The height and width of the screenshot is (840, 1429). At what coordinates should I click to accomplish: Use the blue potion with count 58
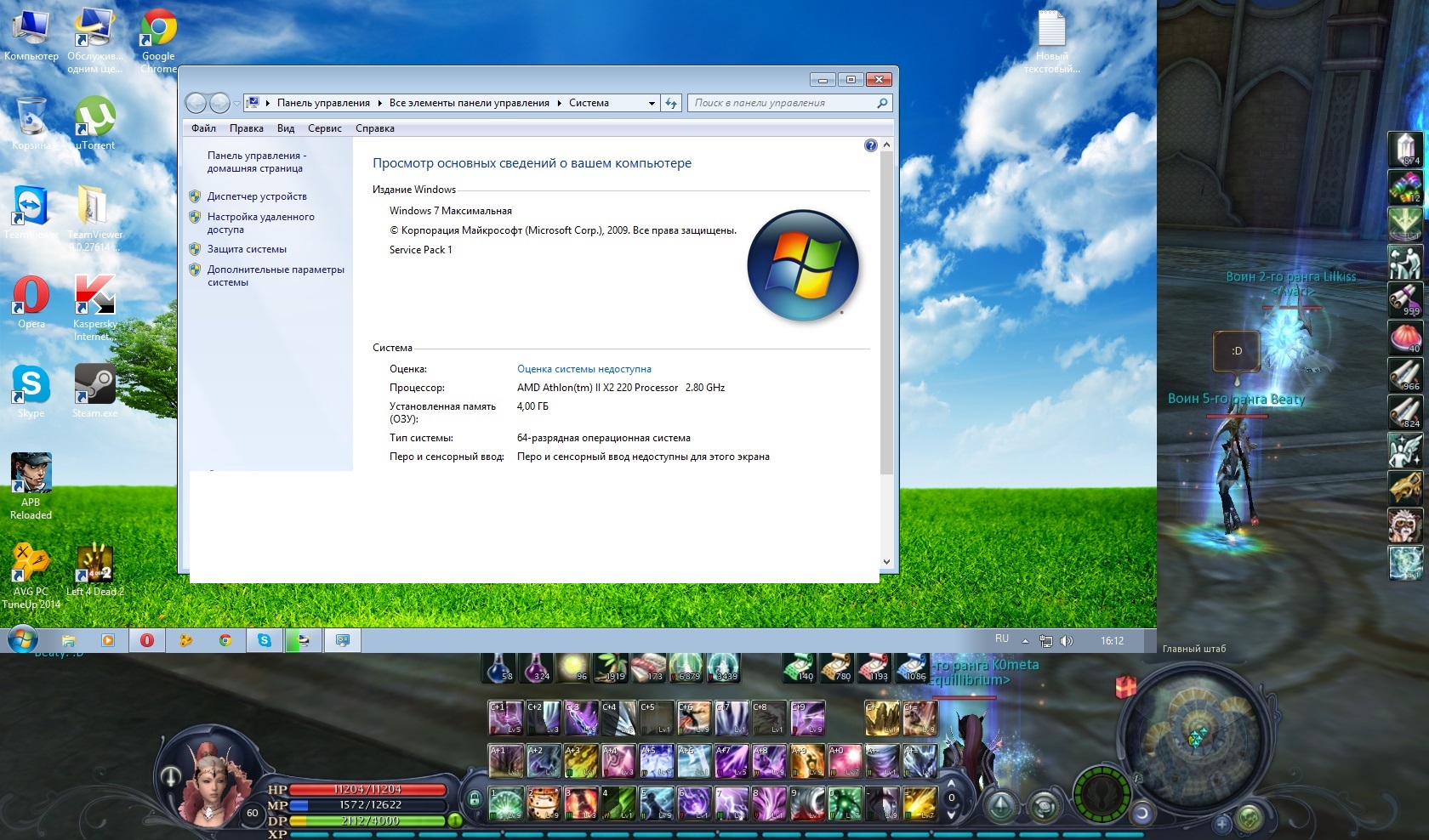(498, 667)
